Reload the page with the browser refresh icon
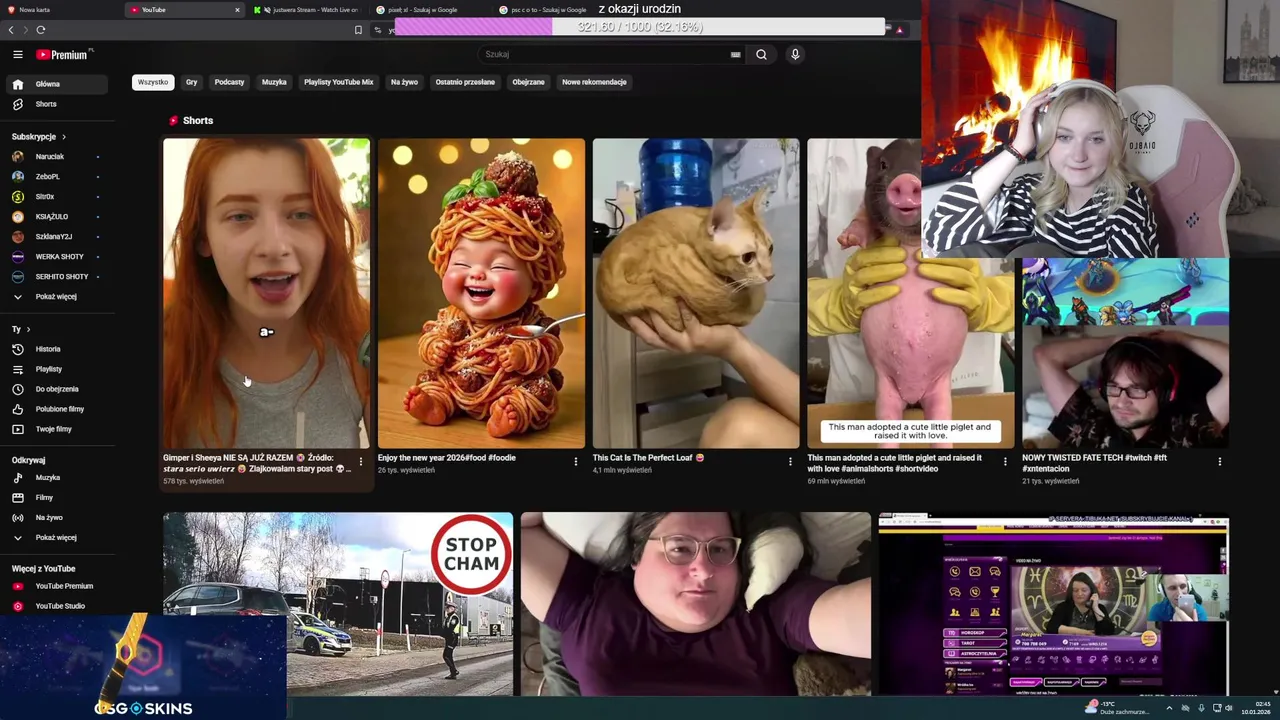1280x720 pixels. tap(41, 30)
